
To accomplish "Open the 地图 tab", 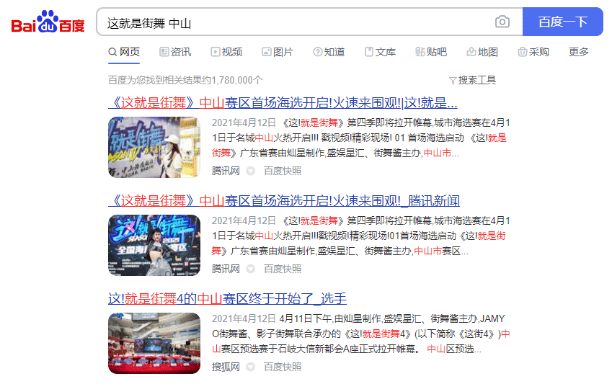I will pyautogui.click(x=482, y=52).
